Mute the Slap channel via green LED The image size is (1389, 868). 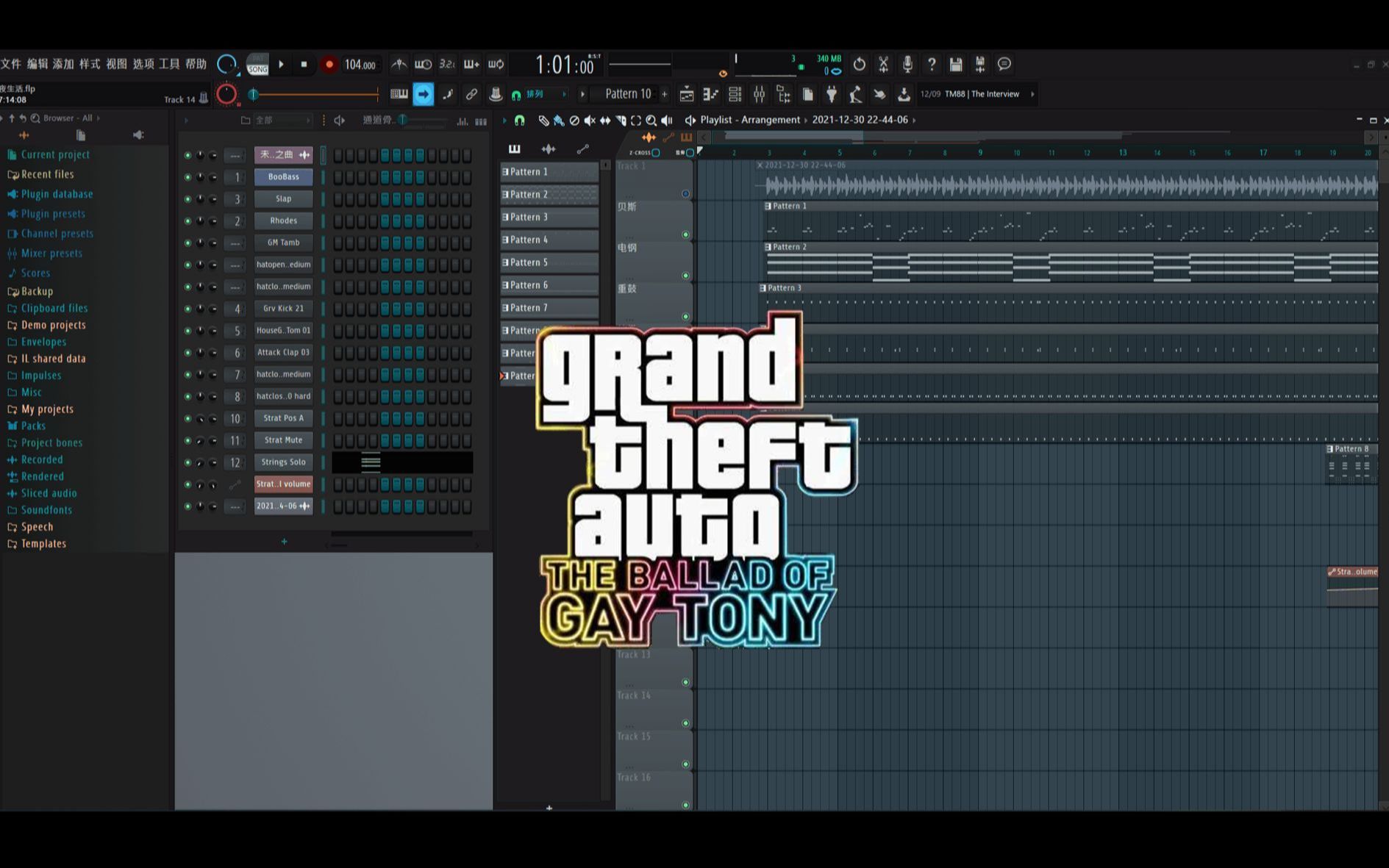click(x=188, y=199)
